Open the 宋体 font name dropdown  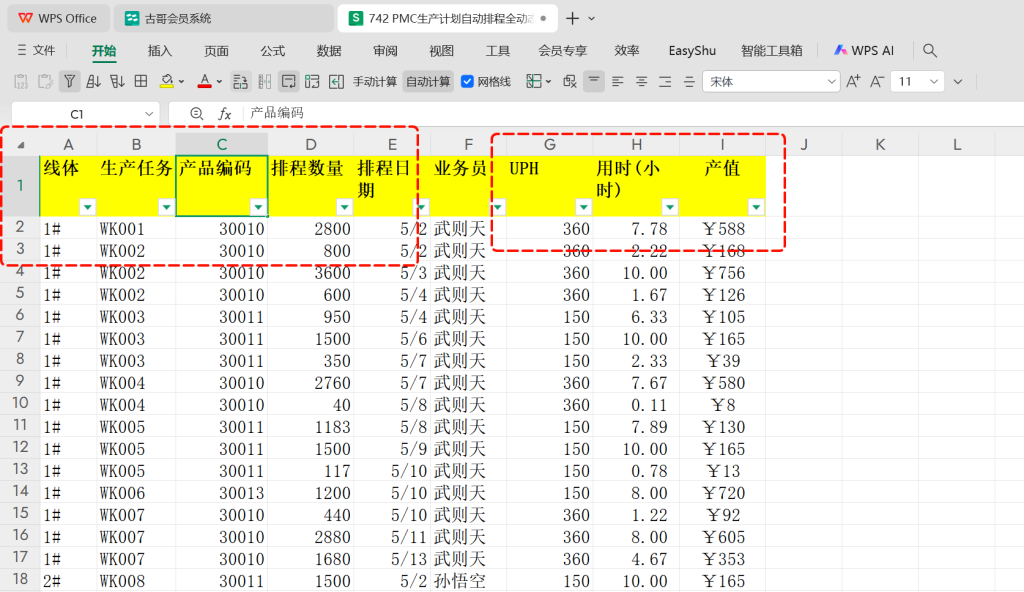point(831,82)
